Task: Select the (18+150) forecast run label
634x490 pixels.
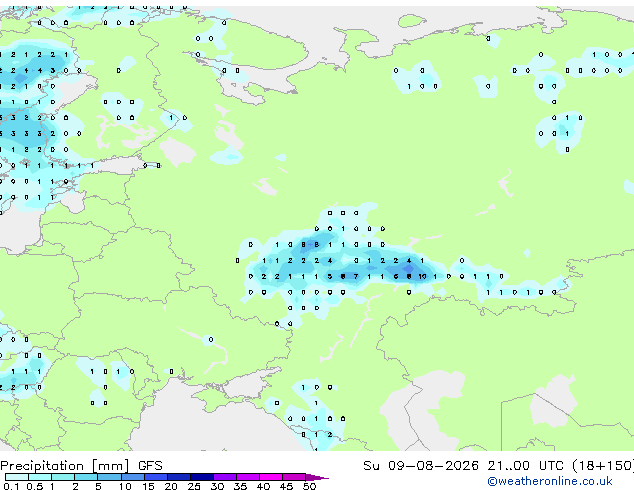Action: (x=603, y=466)
